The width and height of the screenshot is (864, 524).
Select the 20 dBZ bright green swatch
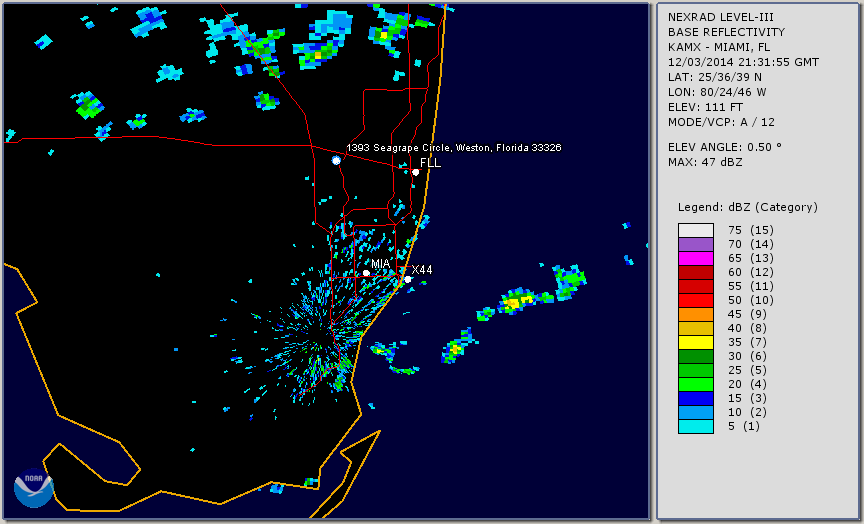click(696, 385)
